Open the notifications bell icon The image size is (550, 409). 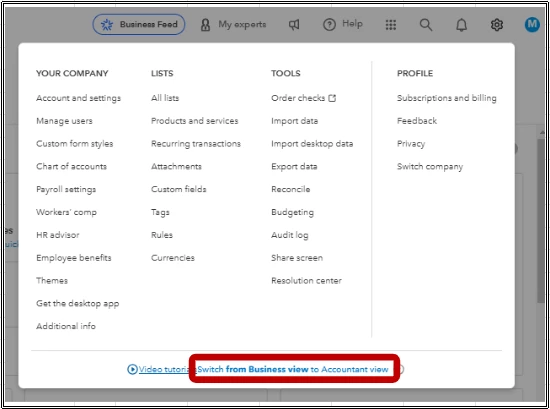pyautogui.click(x=461, y=25)
